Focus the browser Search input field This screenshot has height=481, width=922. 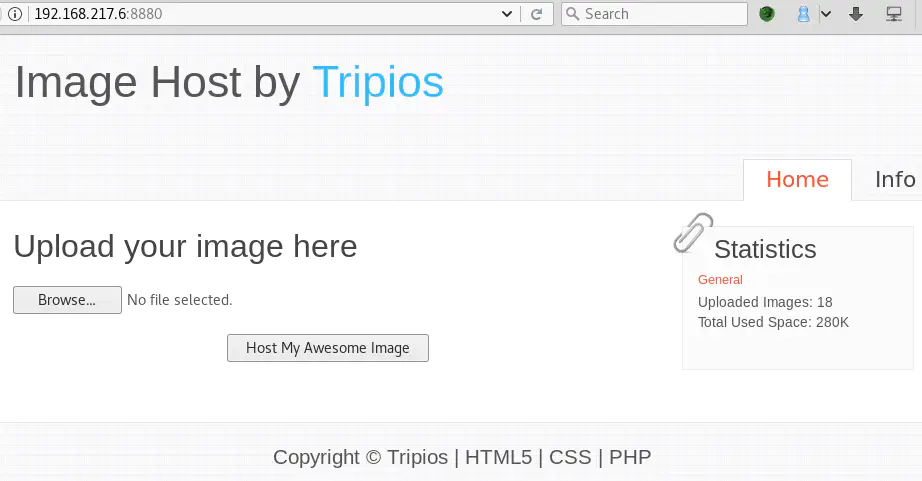(x=654, y=14)
